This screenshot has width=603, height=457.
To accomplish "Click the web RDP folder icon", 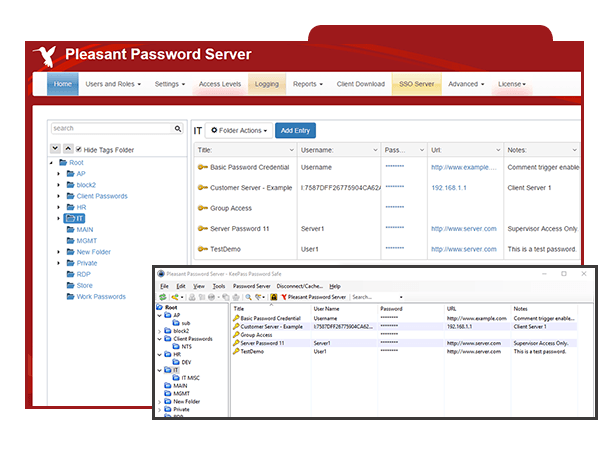I will click(70, 274).
